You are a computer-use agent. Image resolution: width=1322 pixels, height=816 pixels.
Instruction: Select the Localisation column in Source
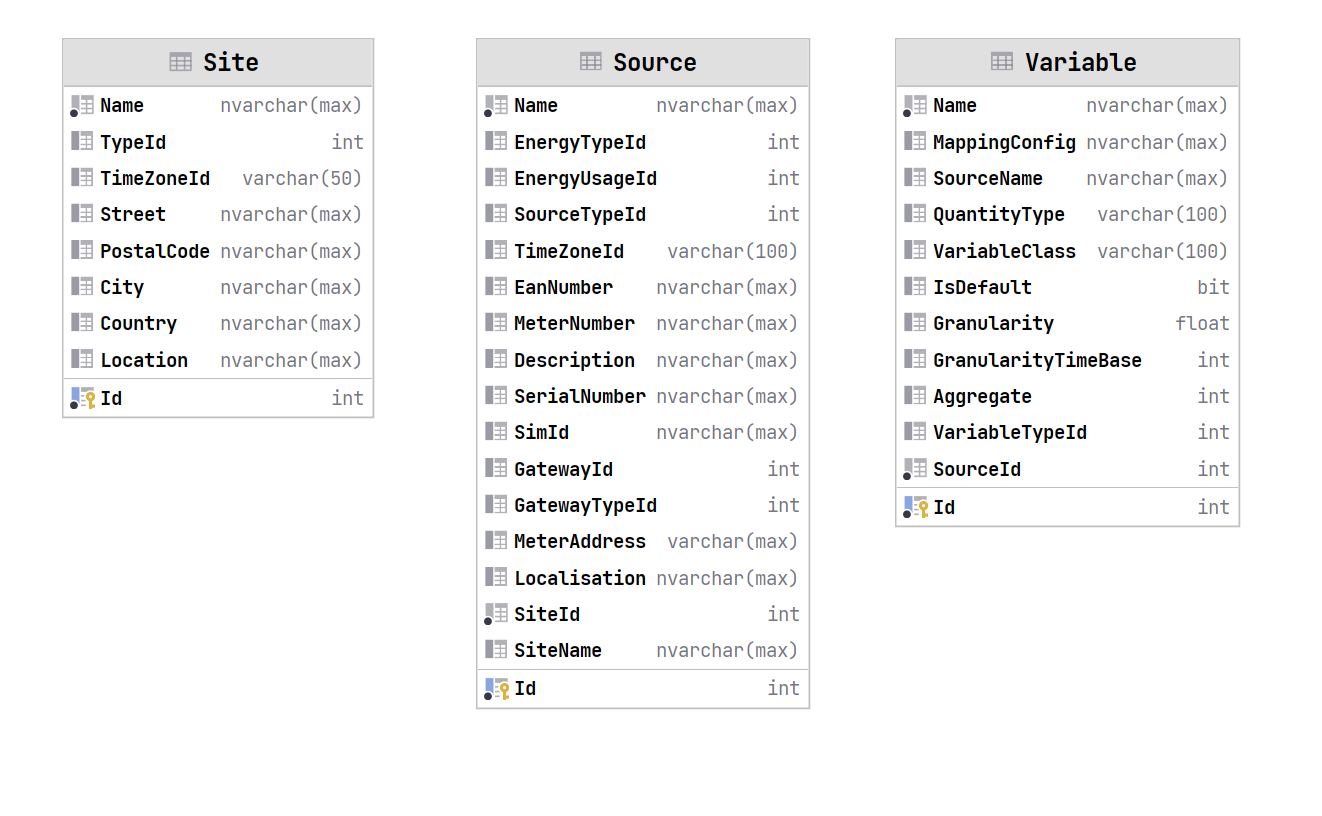(x=580, y=578)
